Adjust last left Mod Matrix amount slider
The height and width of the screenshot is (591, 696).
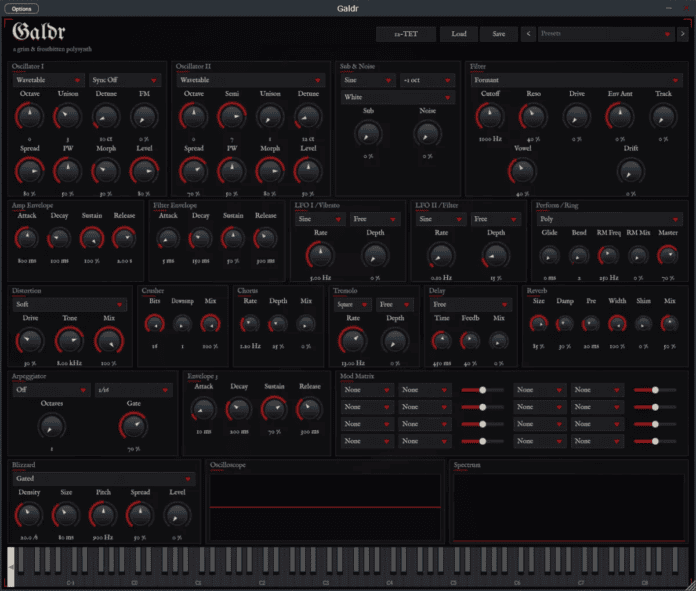482,441
